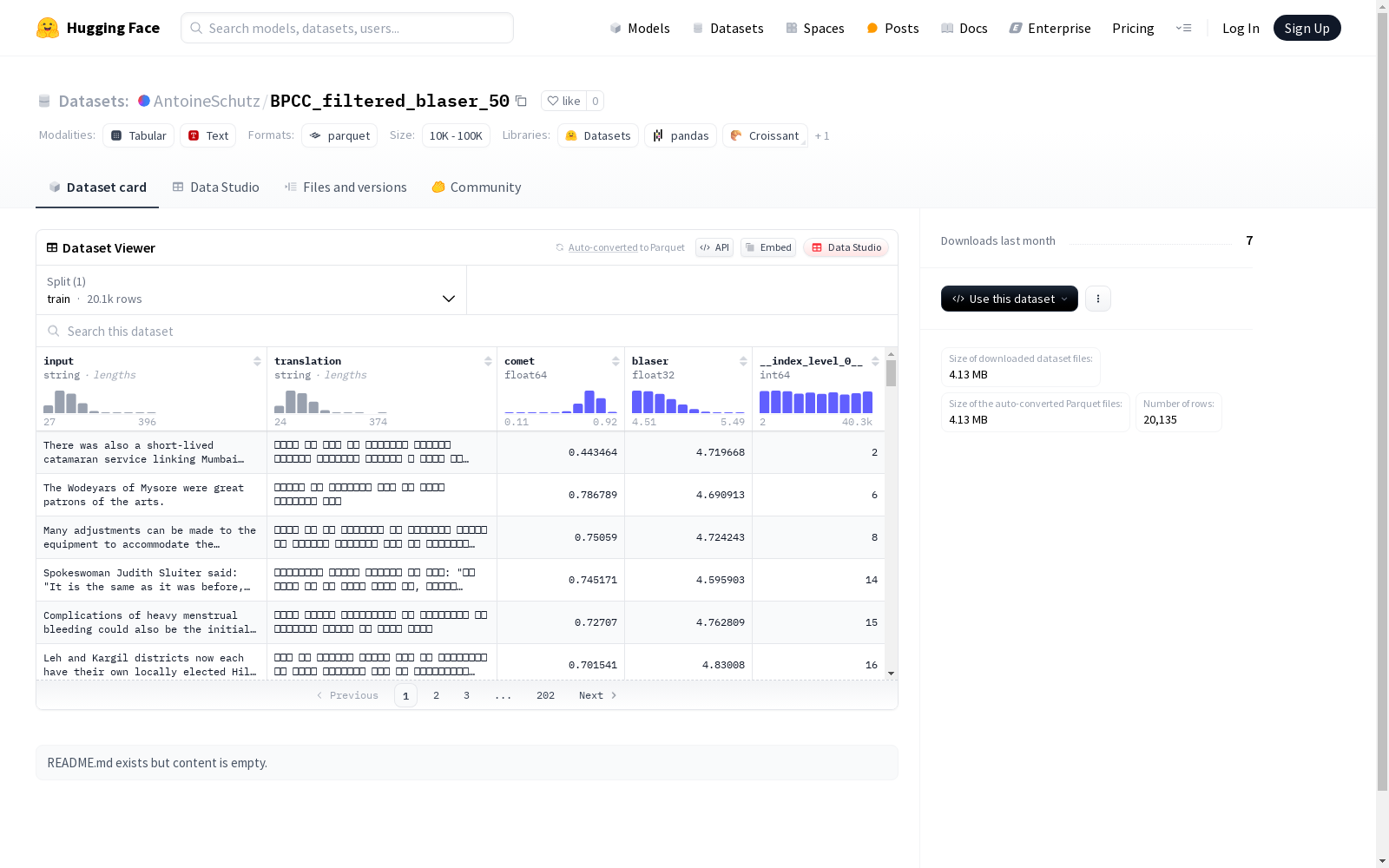Click the Hugging Face logo emoji

pyautogui.click(x=48, y=28)
